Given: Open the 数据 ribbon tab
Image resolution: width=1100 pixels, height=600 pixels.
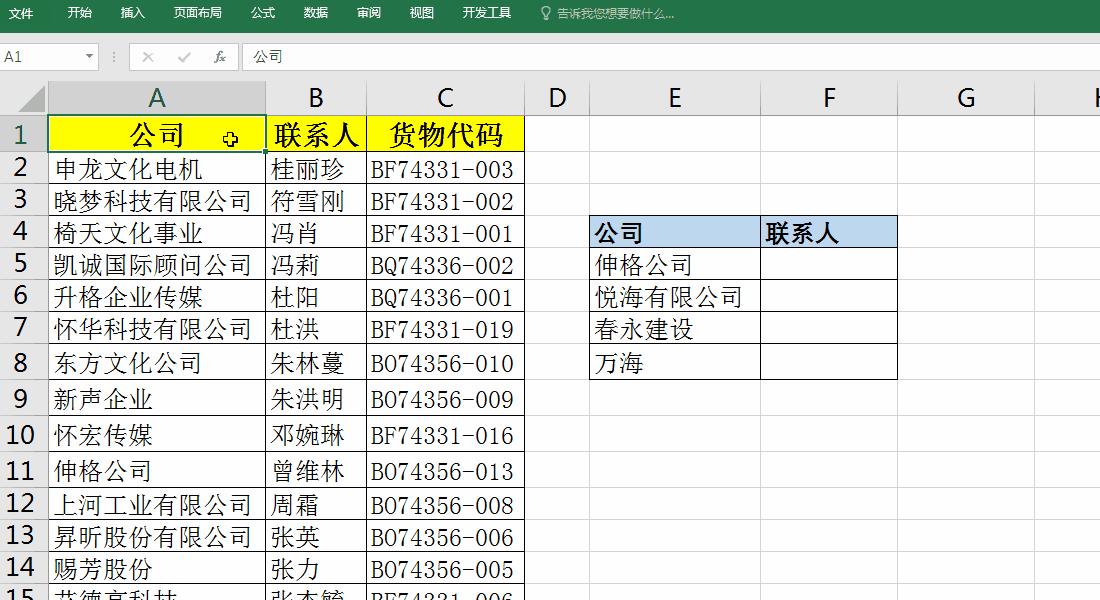Looking at the screenshot, I should [x=313, y=14].
